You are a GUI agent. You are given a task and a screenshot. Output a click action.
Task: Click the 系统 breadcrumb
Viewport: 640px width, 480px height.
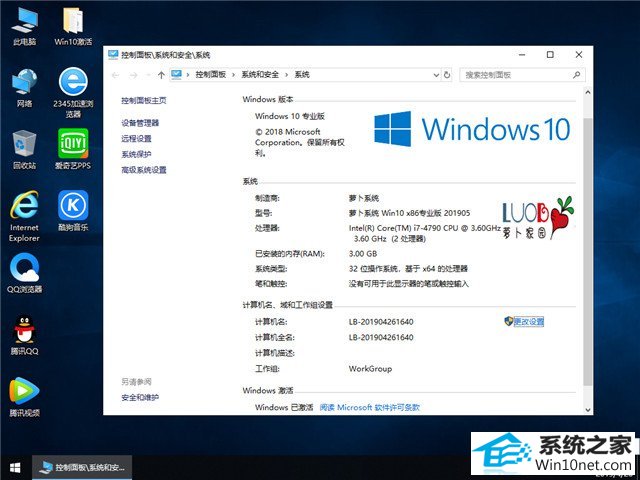[302, 75]
